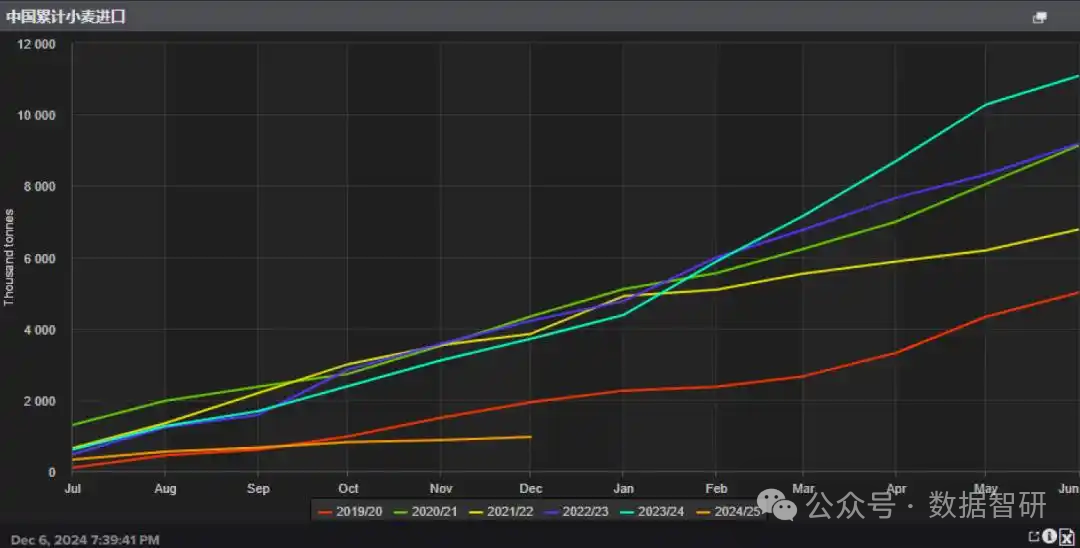Click the orange 2024/25 line endpoint at Dec
The height and width of the screenshot is (548, 1080).
click(530, 436)
